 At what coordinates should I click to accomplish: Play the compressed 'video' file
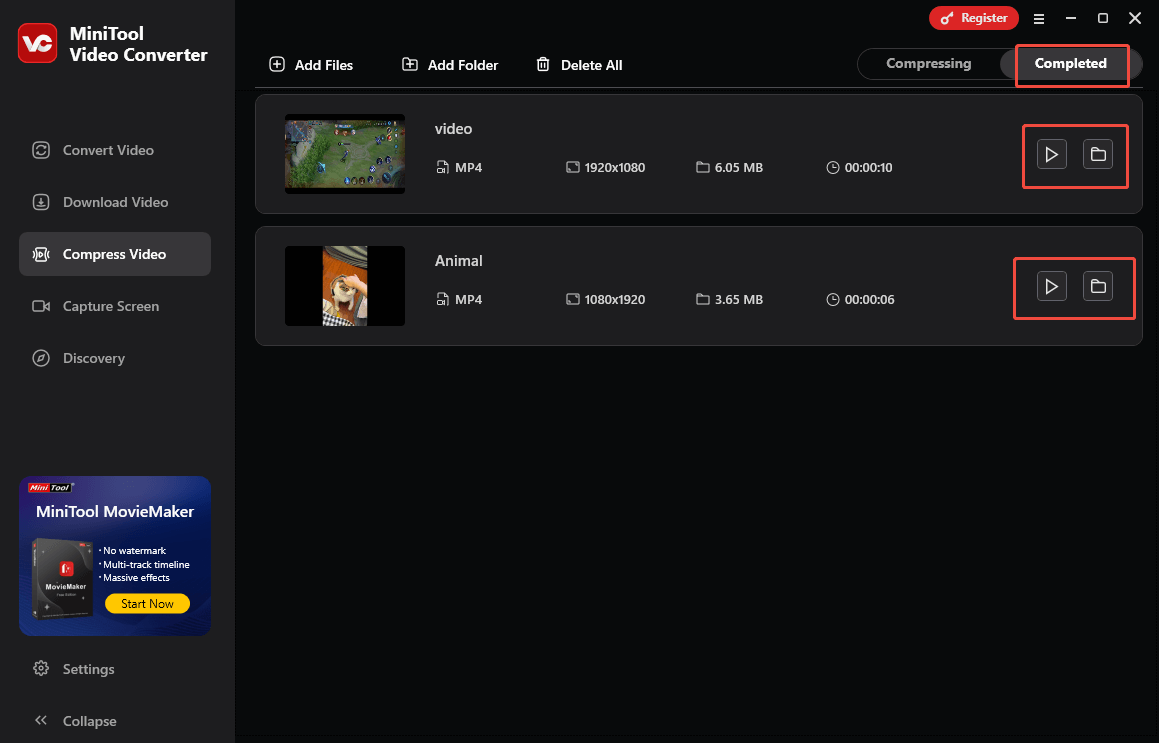(1051, 155)
